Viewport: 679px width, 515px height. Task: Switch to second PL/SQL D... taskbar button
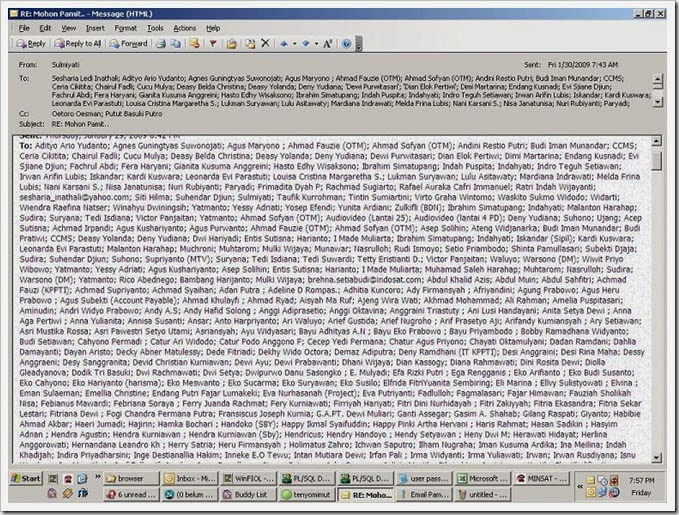coord(366,478)
